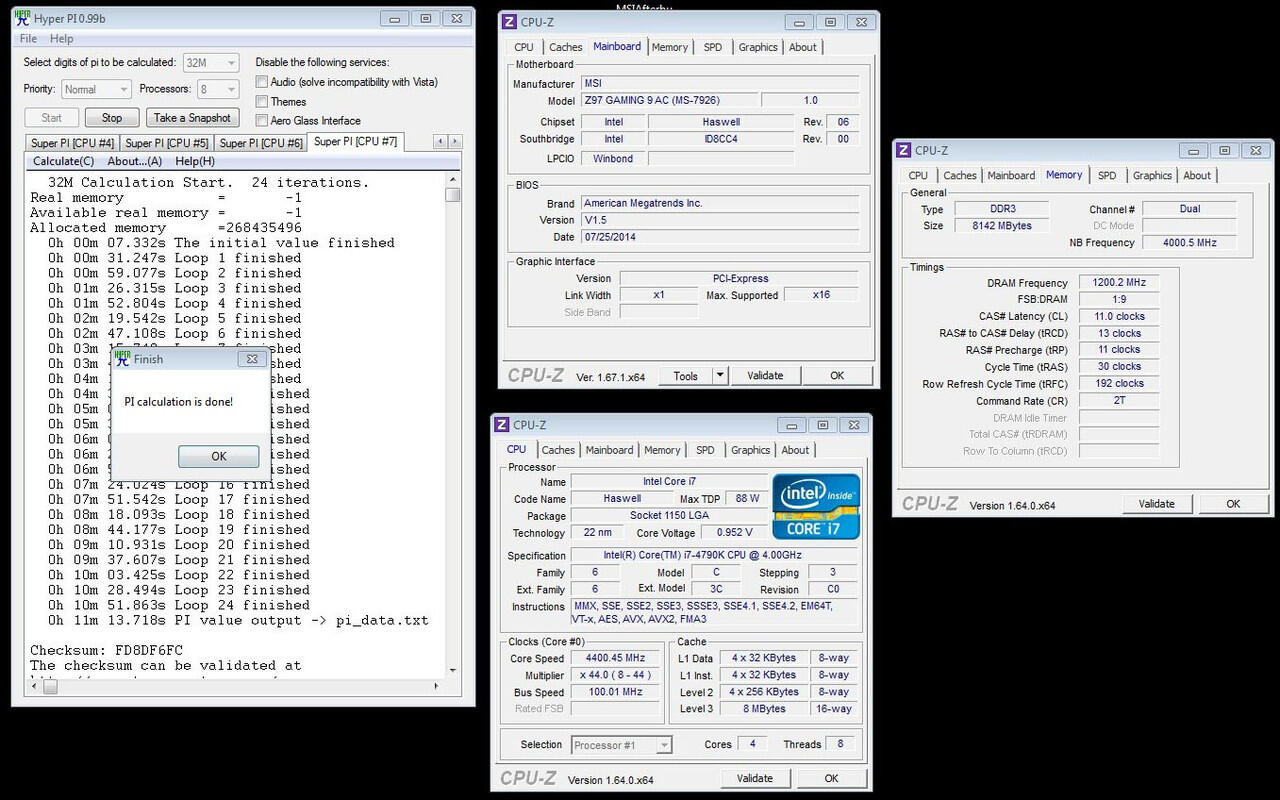The image size is (1280, 800).
Task: Open Memory tab in CPU-Z Mainboard window
Action: click(x=670, y=47)
